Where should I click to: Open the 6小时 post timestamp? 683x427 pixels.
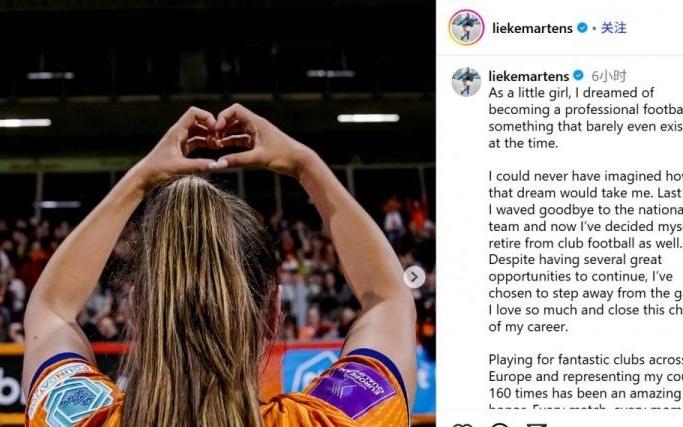click(609, 76)
